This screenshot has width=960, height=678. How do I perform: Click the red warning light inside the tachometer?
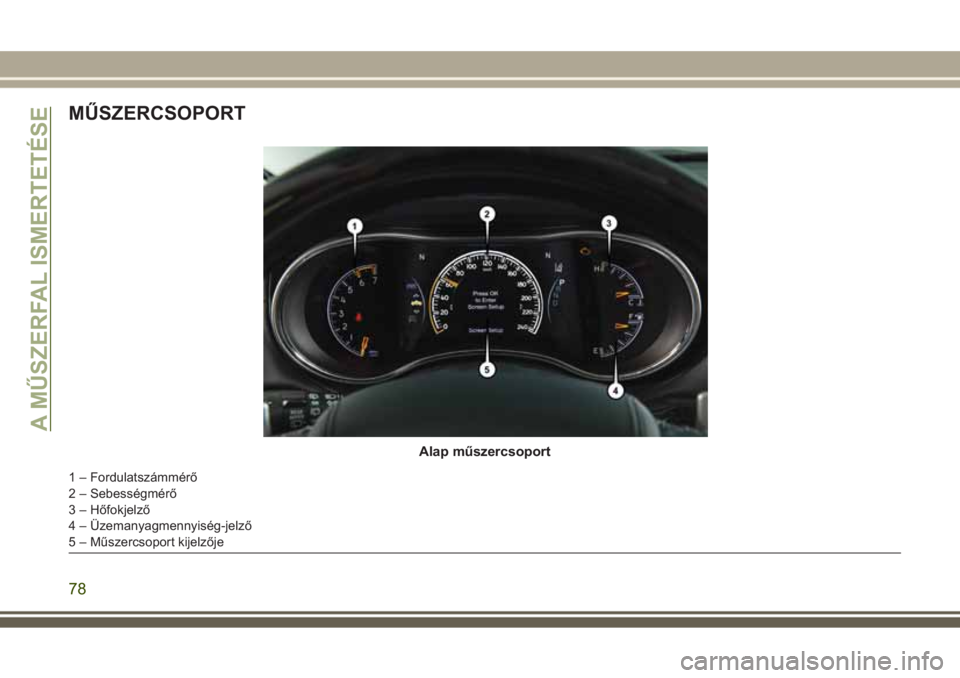click(x=359, y=318)
